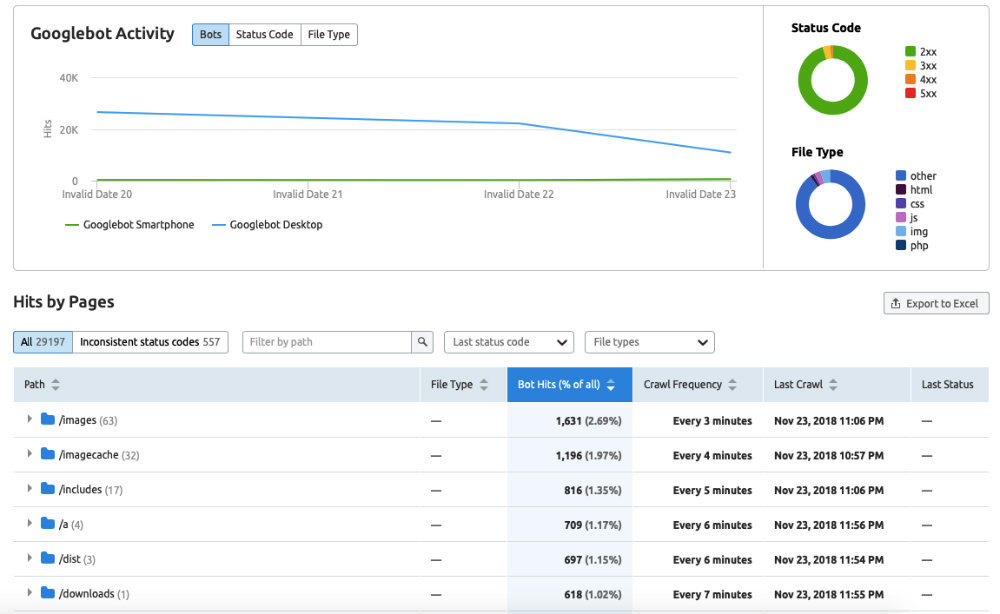Click 'Nov 23, 2018 10:57 PM' last crawl cell

click(828, 455)
